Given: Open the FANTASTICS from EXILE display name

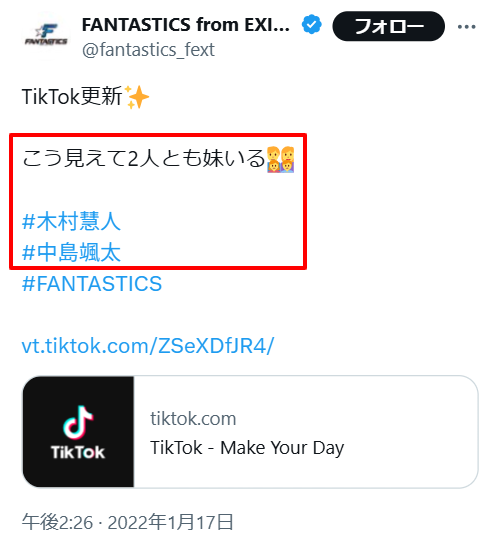Looking at the screenshot, I should coord(186,25).
